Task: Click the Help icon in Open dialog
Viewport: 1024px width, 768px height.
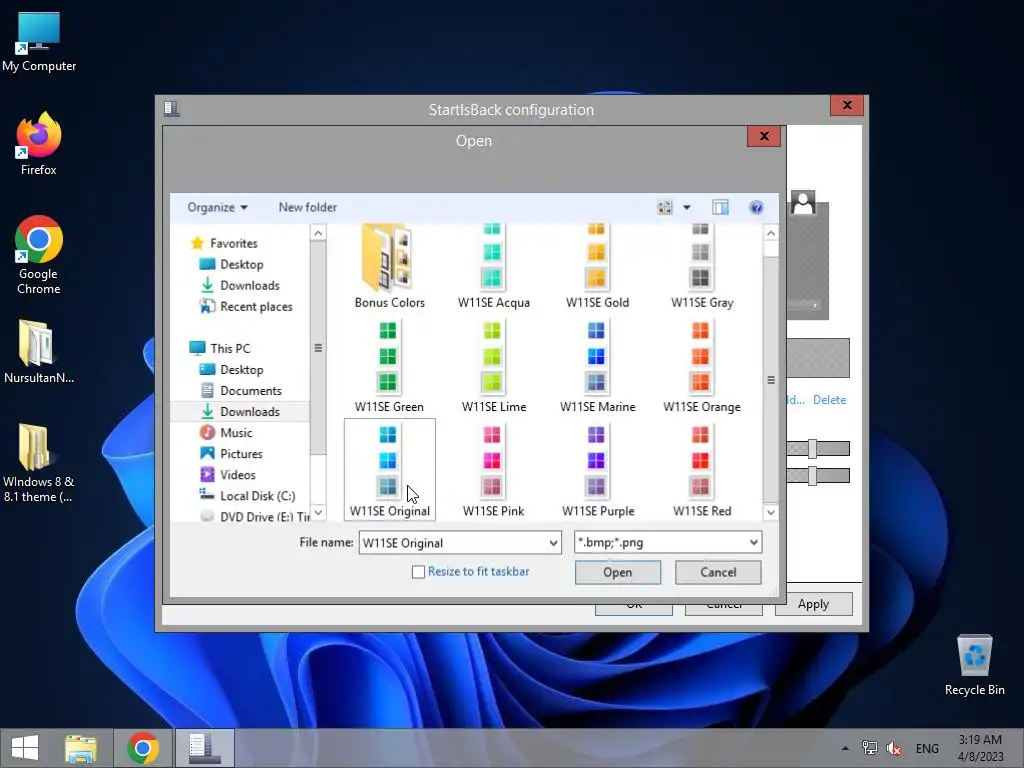Action: pos(756,208)
